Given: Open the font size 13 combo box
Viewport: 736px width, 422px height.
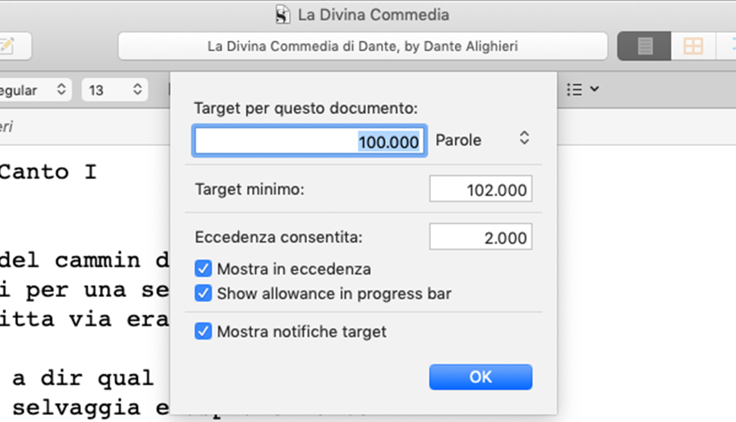Looking at the screenshot, I should coord(115,90).
